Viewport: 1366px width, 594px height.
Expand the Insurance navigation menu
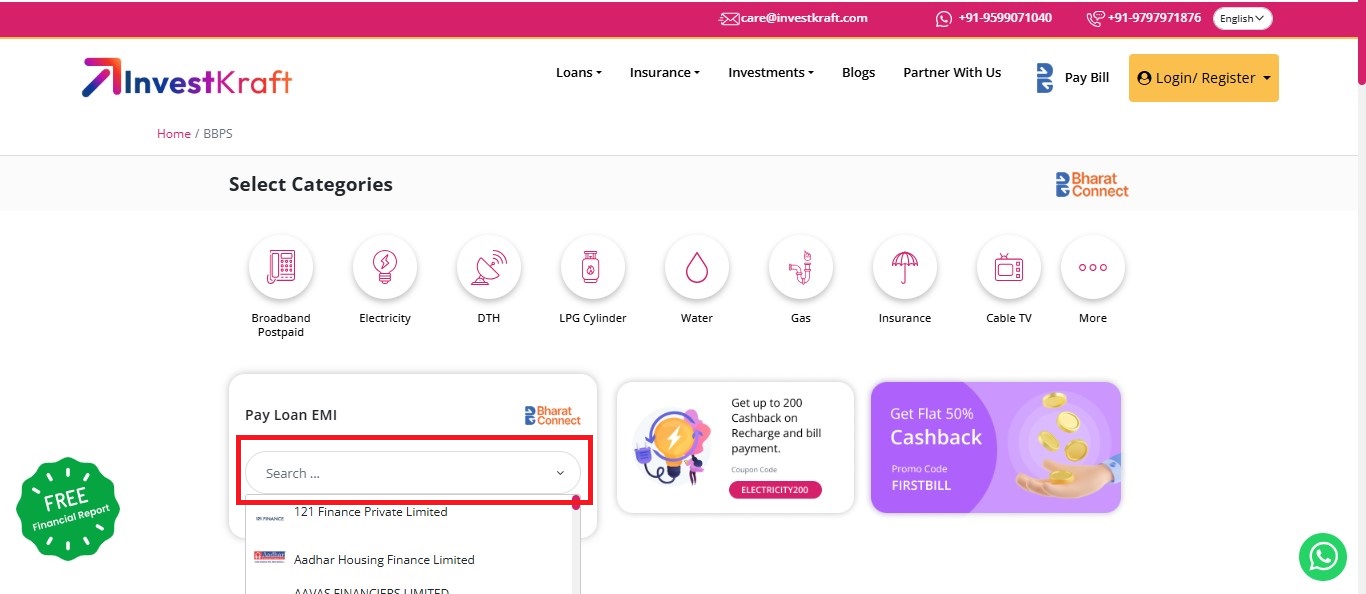pos(664,73)
